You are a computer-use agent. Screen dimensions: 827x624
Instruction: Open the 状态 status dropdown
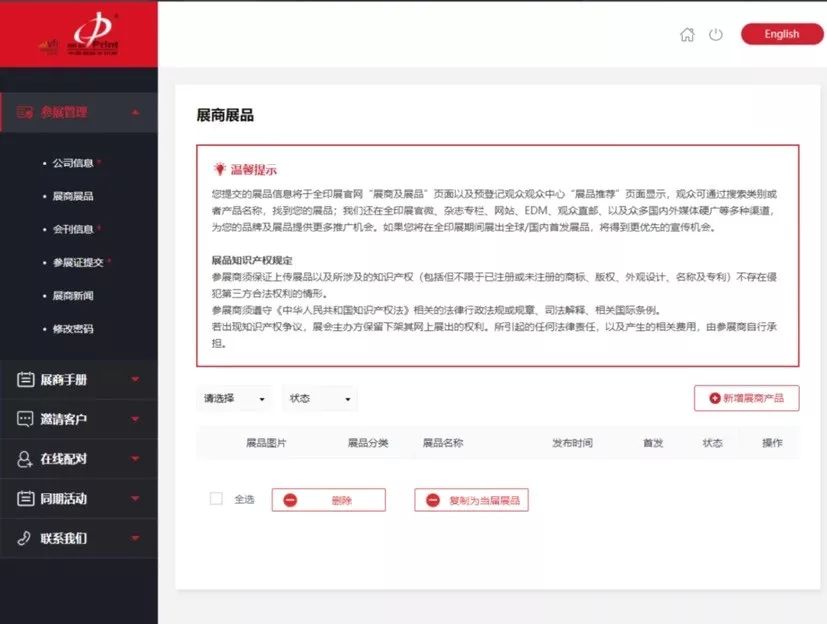320,398
